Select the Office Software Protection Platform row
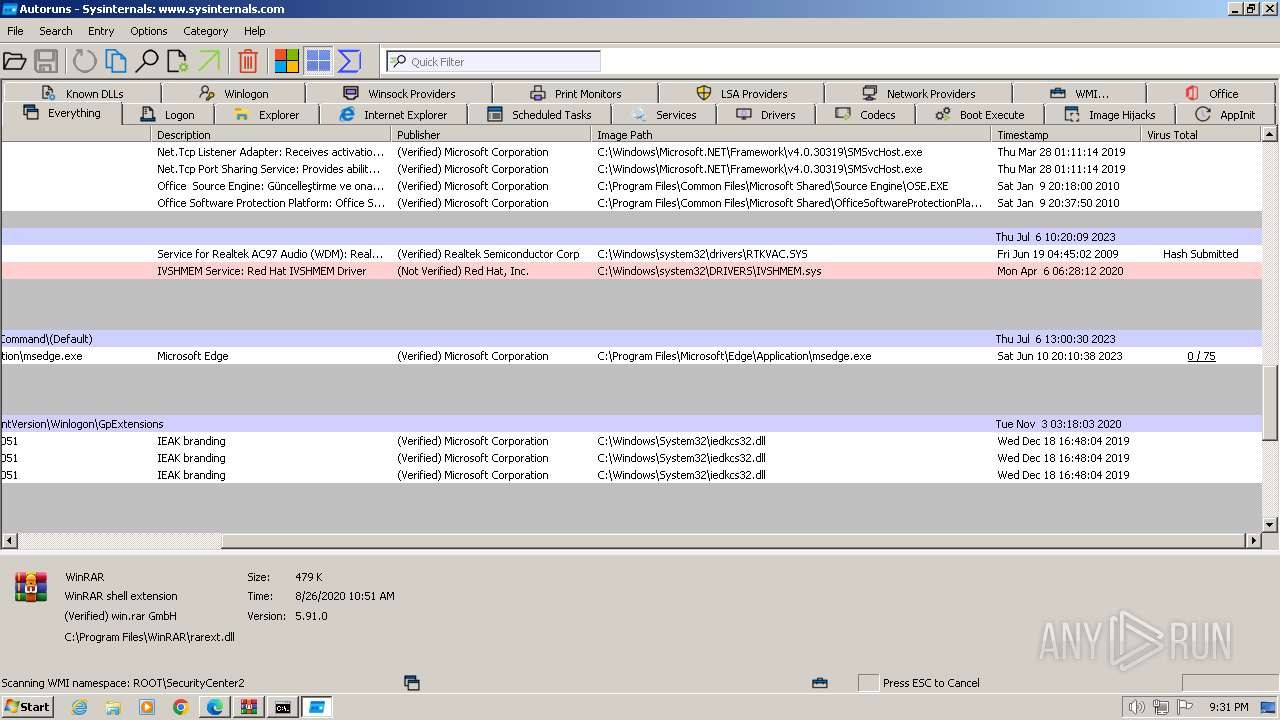 tap(631, 203)
